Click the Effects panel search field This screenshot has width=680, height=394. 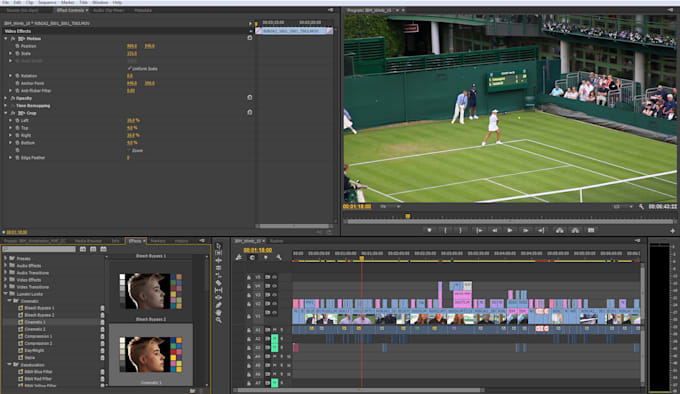point(39,249)
